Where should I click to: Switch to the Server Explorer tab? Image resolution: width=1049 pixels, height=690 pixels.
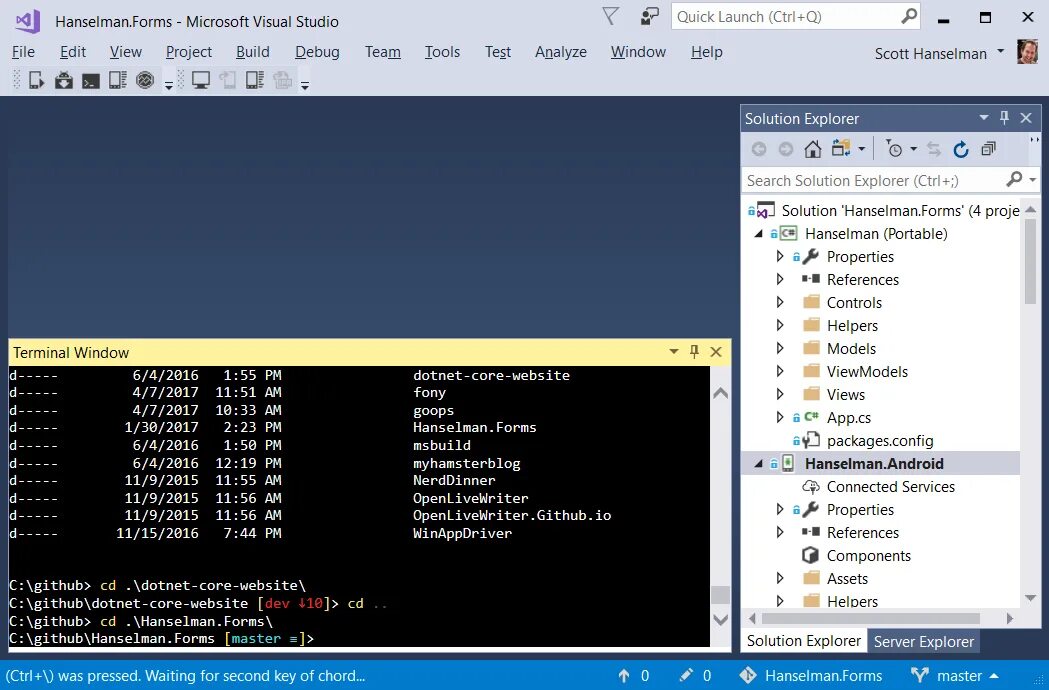pyautogui.click(x=923, y=641)
